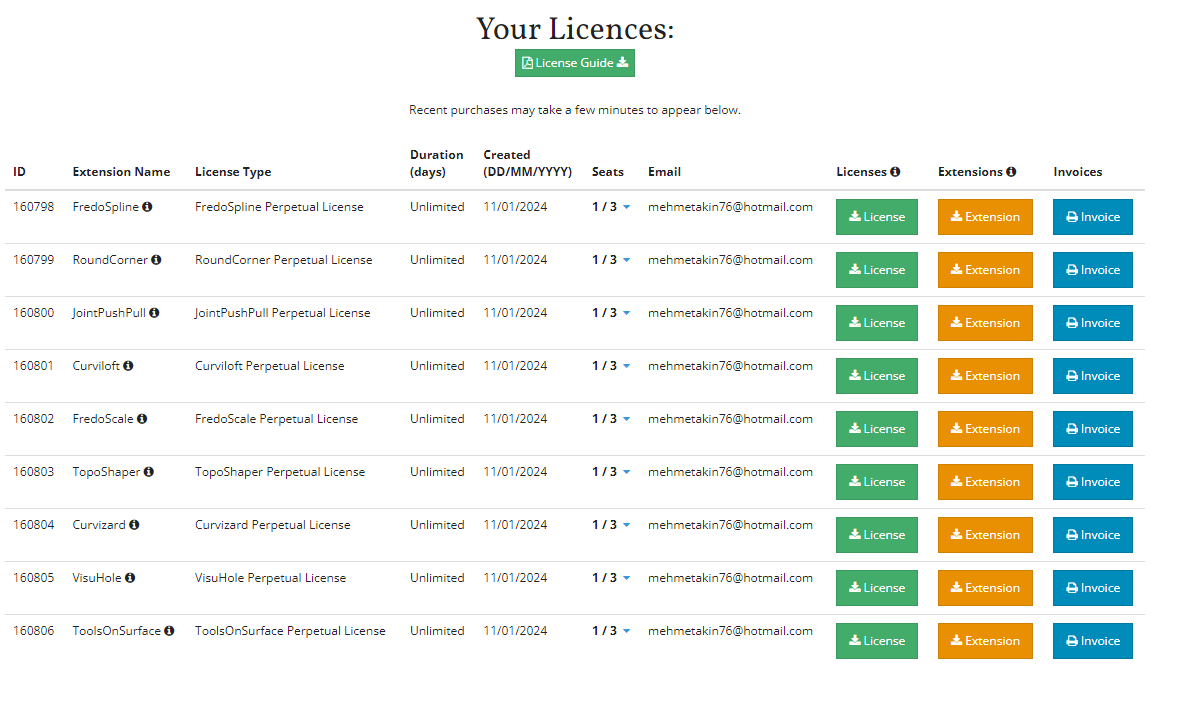Expand seats dropdown for Curvizard row
The height and width of the screenshot is (711, 1185).
pyautogui.click(x=627, y=524)
